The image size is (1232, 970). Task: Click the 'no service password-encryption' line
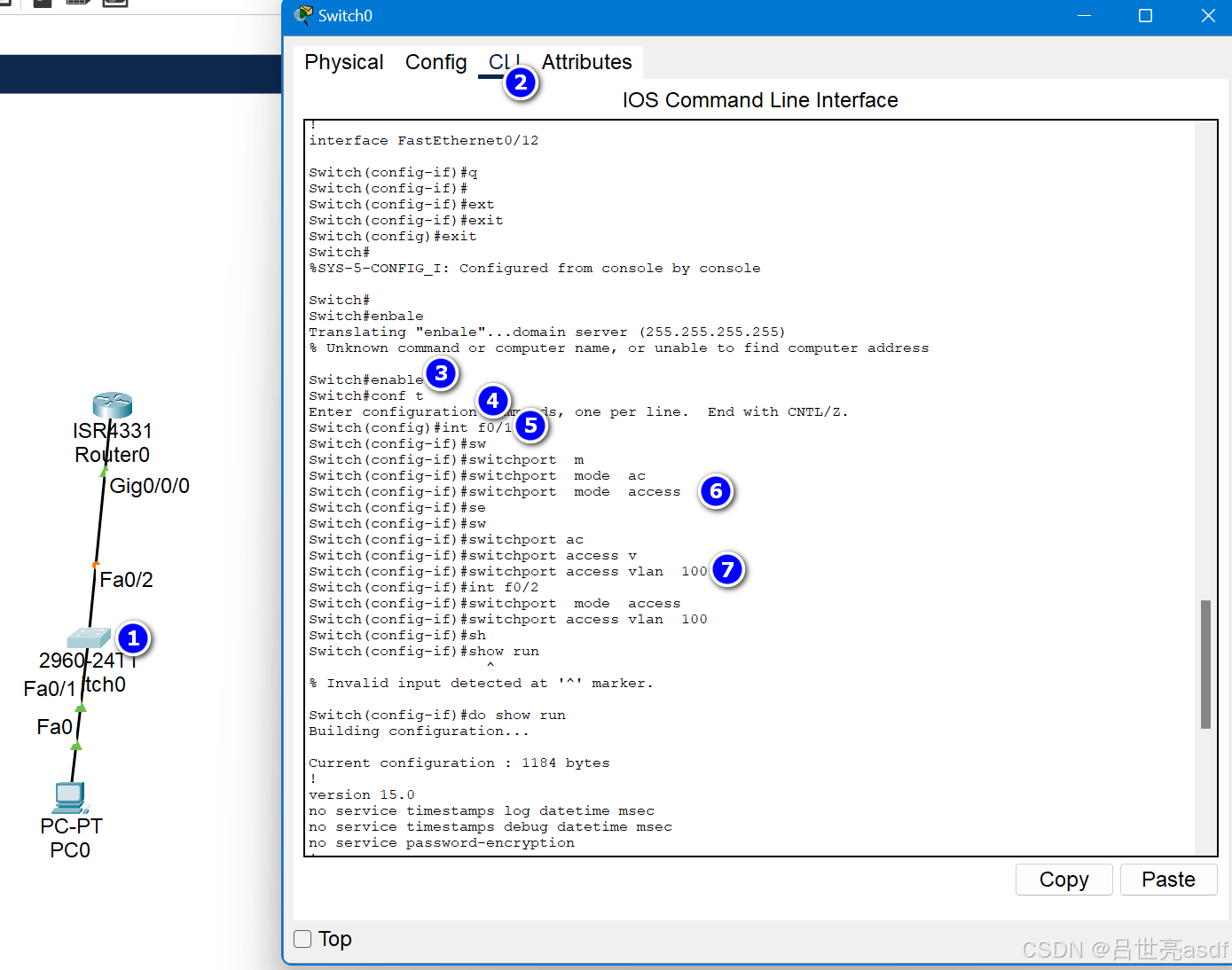coord(441,842)
